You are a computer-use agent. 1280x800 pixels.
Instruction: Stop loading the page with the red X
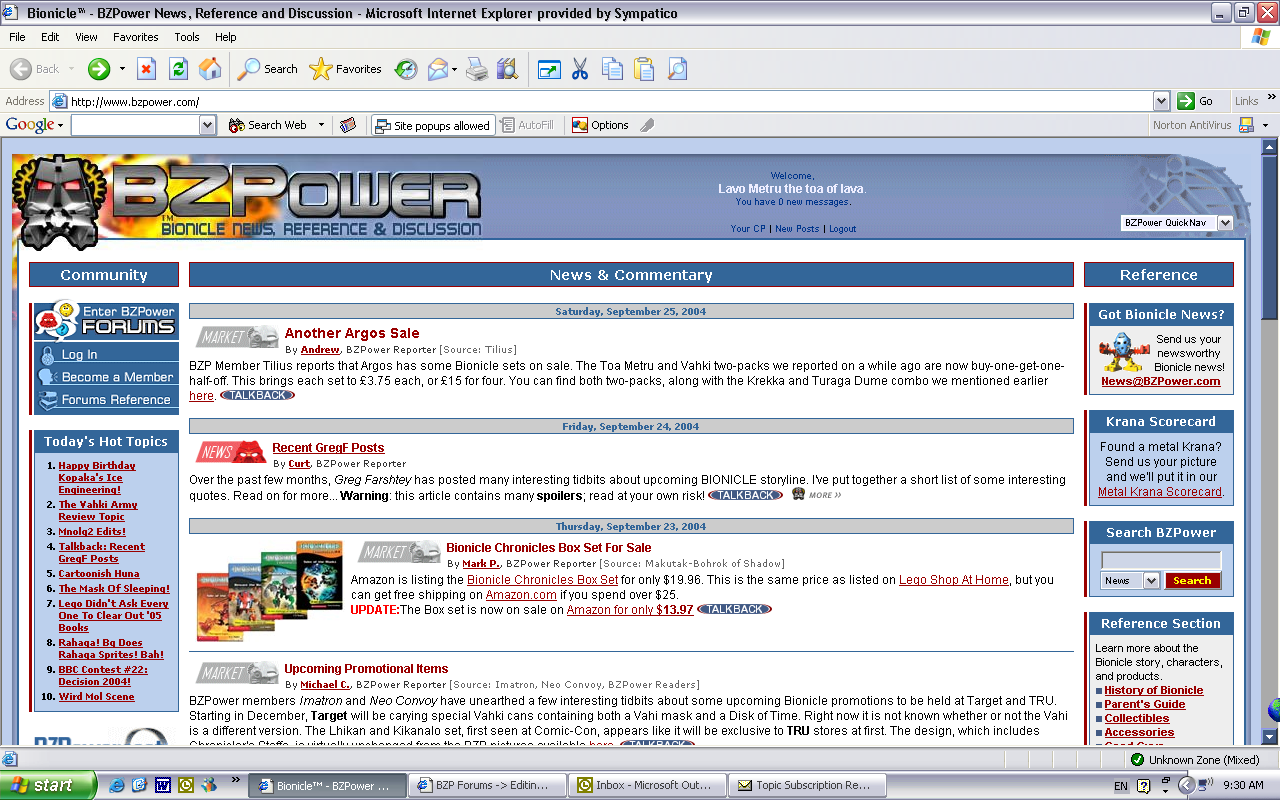pos(146,69)
